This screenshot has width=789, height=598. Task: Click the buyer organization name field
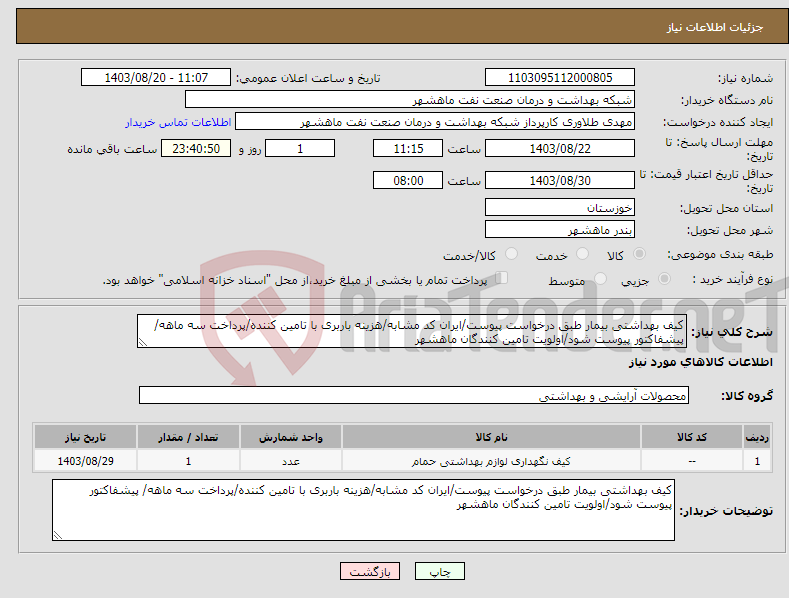(410, 100)
